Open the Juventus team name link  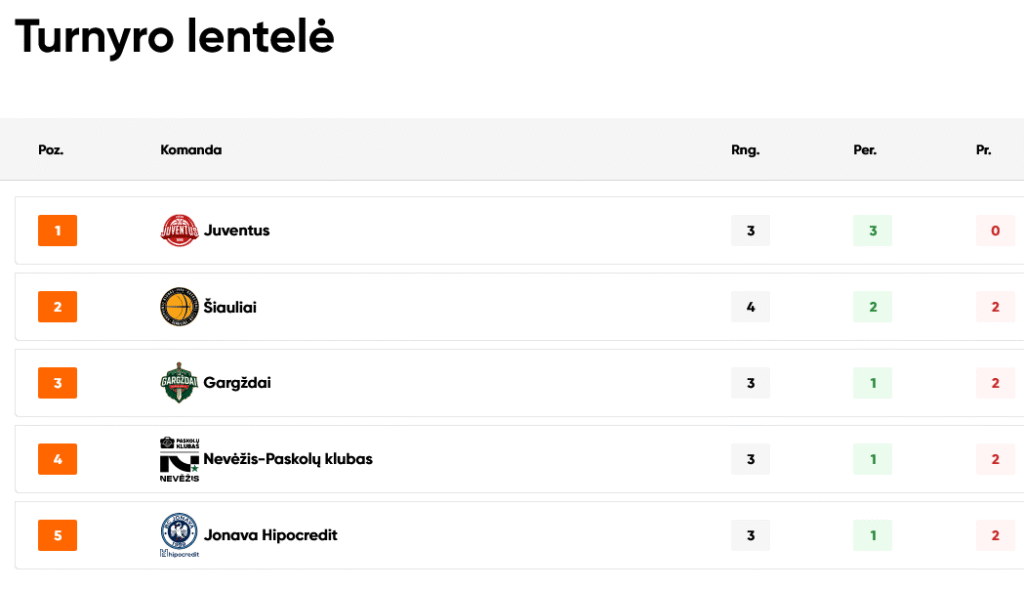coord(237,231)
